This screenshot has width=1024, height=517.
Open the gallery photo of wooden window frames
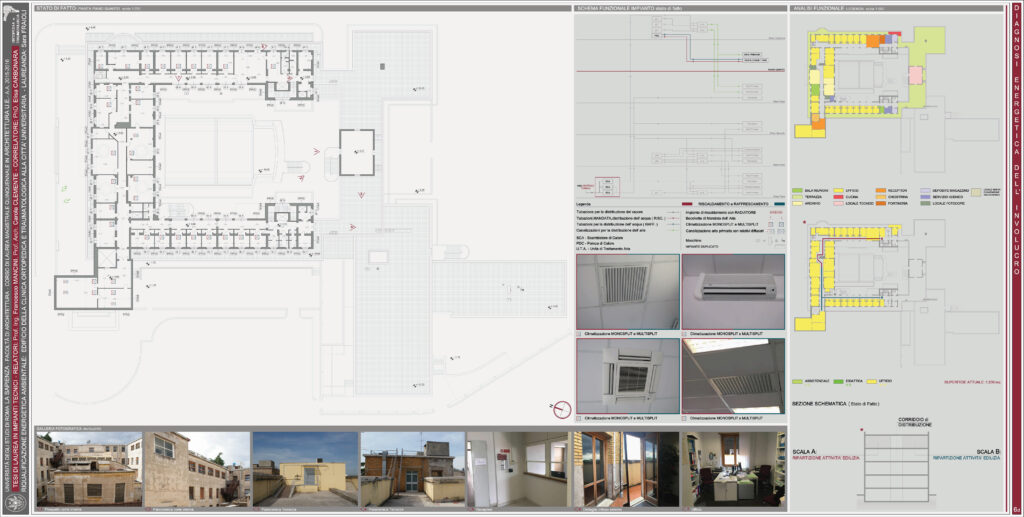pyautogui.click(x=626, y=469)
